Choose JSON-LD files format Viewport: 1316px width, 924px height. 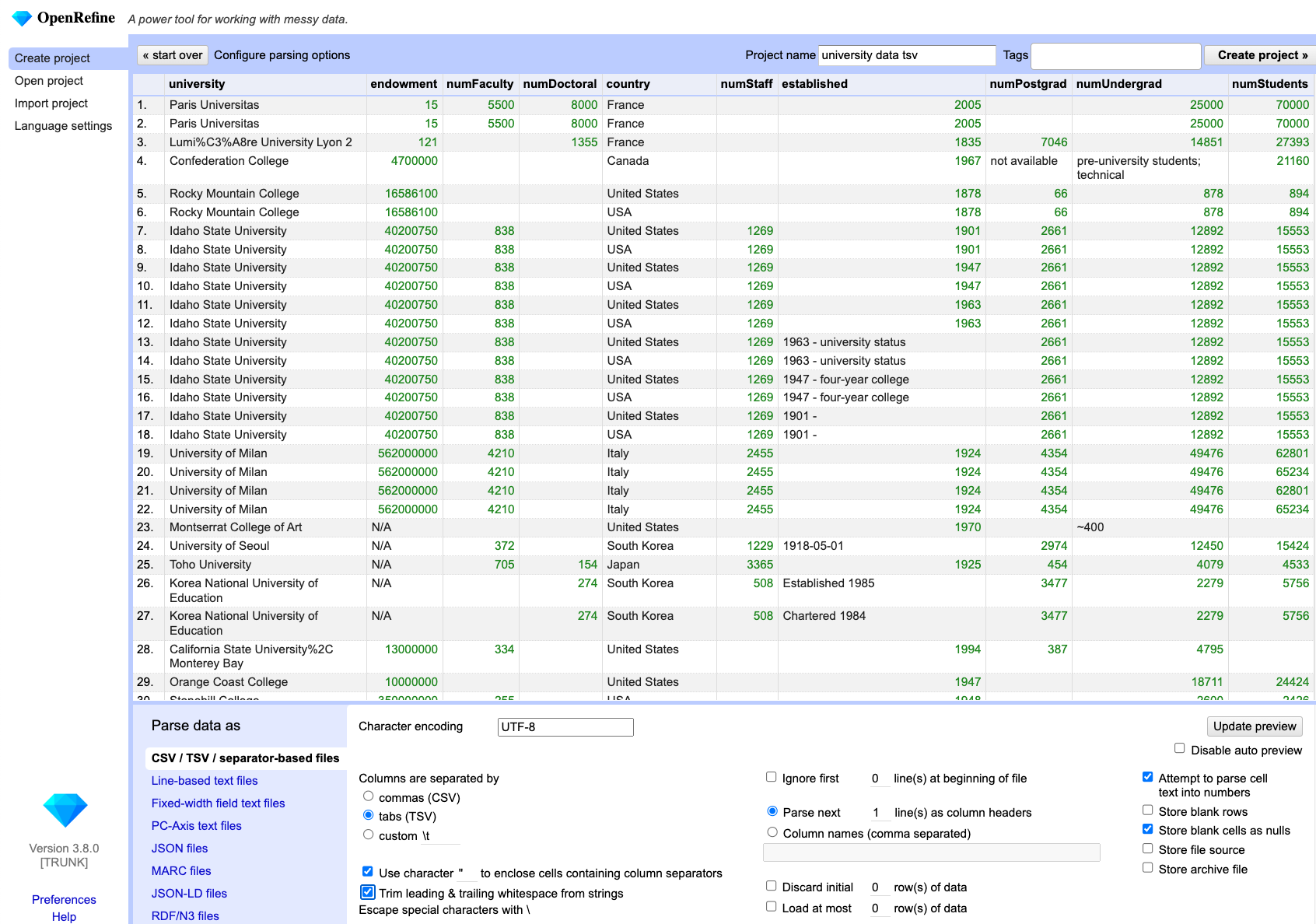click(189, 894)
